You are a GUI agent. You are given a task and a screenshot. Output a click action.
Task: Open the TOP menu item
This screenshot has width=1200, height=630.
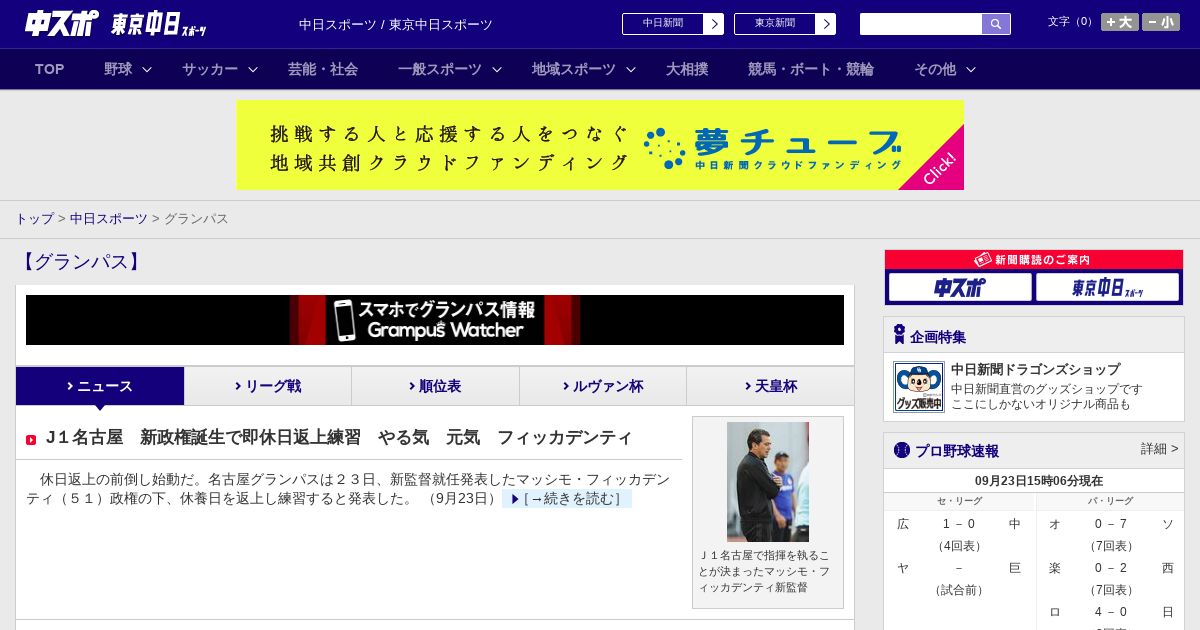(x=50, y=69)
